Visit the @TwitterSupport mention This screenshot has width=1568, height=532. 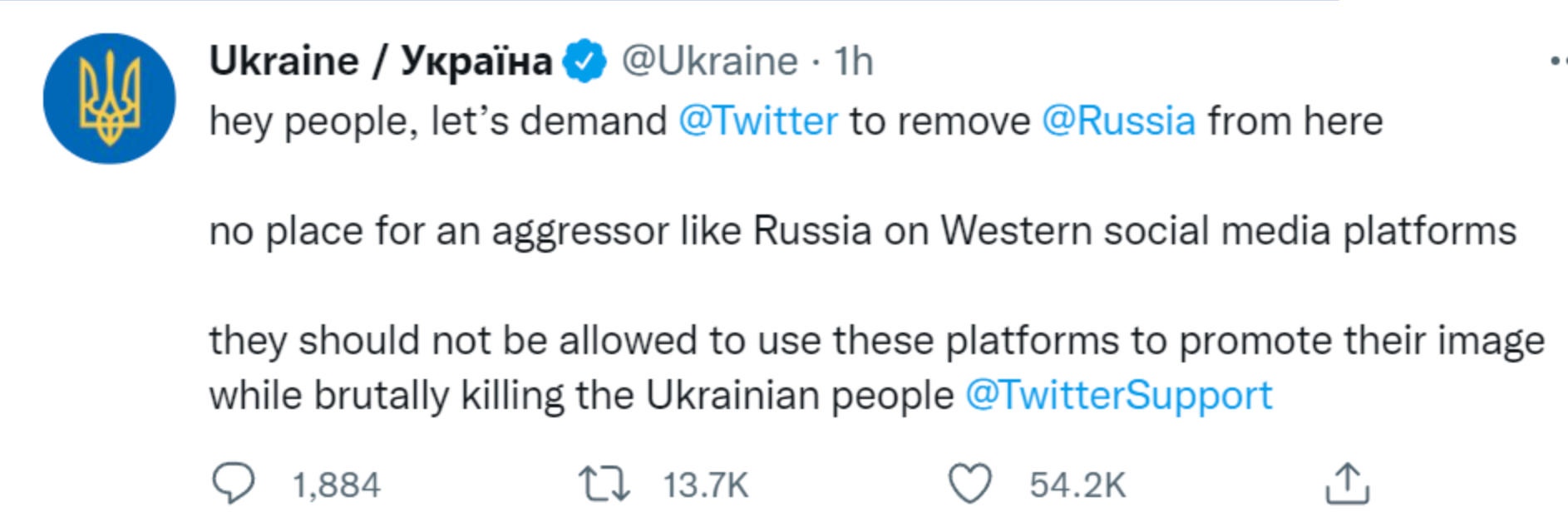pyautogui.click(x=1118, y=396)
